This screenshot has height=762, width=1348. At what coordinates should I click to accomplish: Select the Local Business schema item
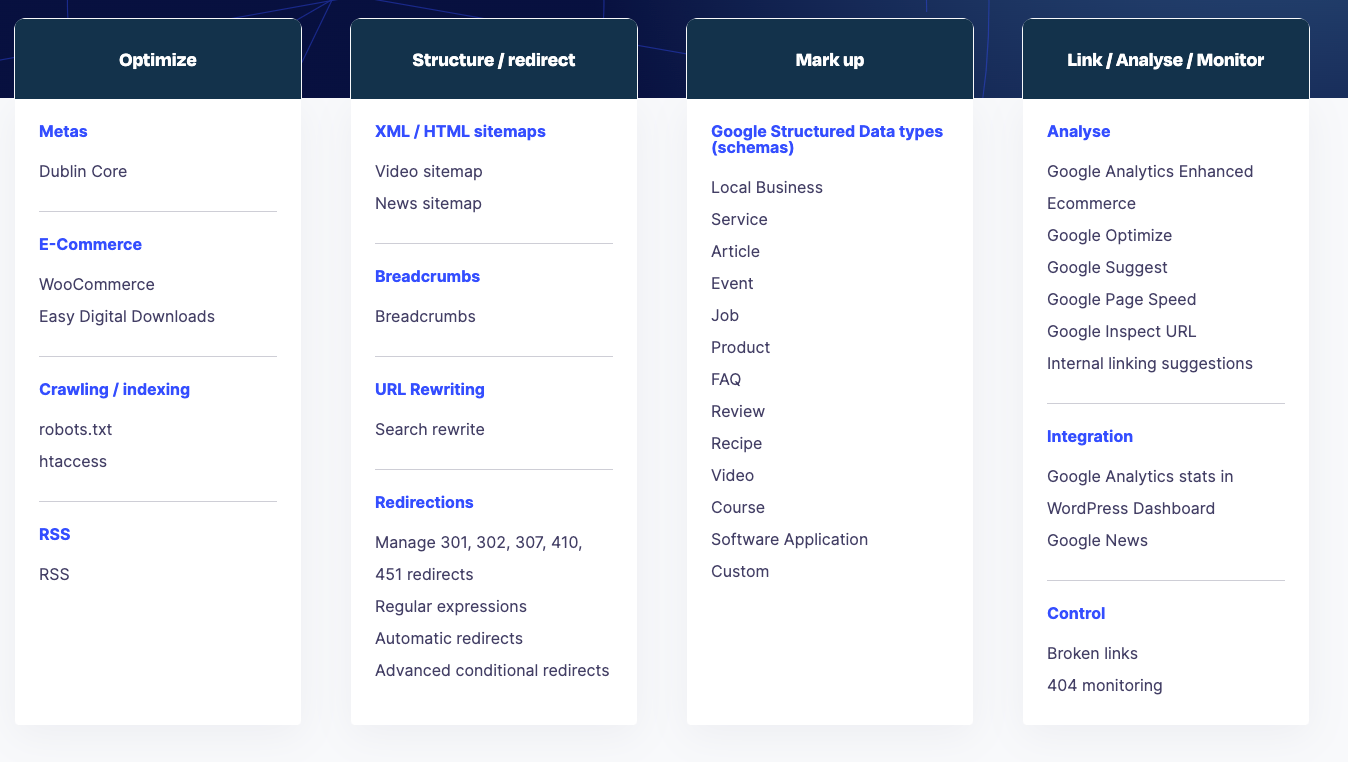tap(766, 187)
